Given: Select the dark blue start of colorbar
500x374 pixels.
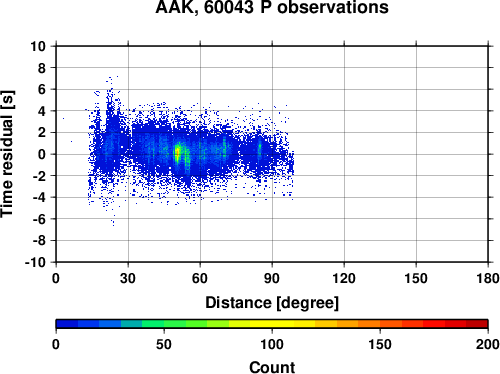Looking at the screenshot, I should pyautogui.click(x=67, y=324).
